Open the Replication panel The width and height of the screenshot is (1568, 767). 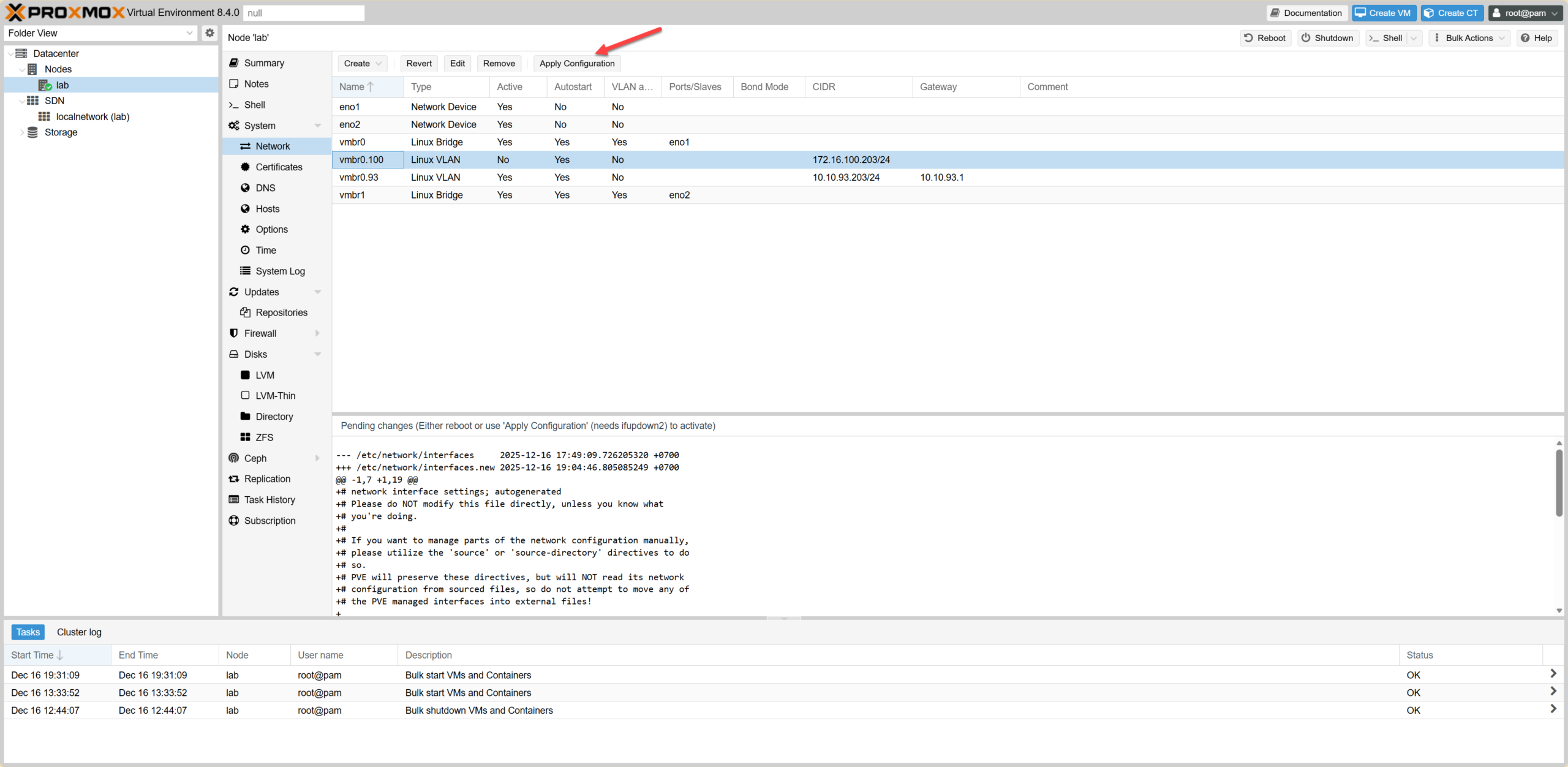268,478
